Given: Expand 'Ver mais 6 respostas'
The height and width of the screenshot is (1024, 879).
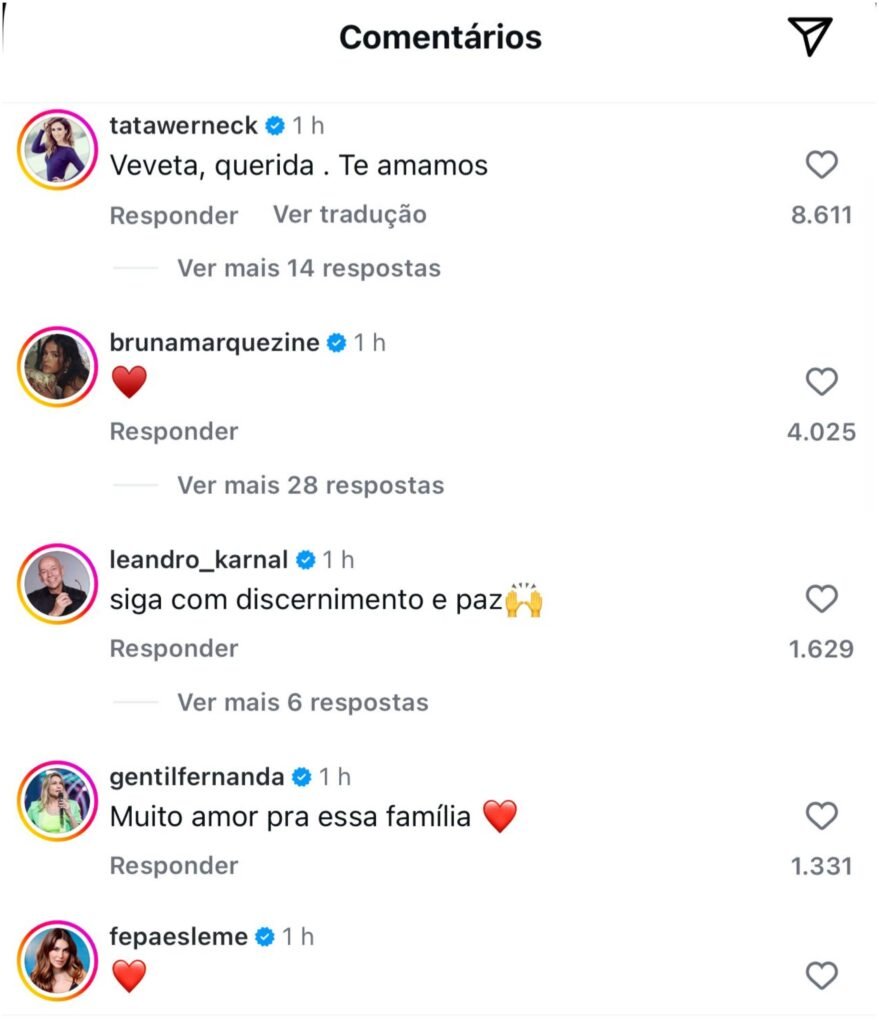Looking at the screenshot, I should pos(302,702).
